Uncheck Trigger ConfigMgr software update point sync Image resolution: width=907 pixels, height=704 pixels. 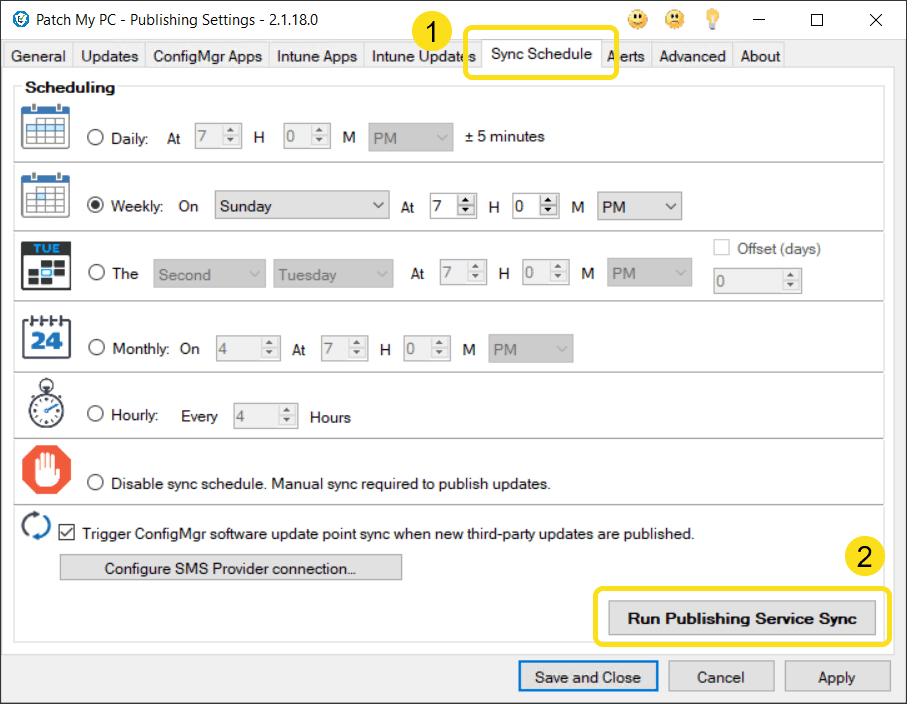(x=67, y=532)
